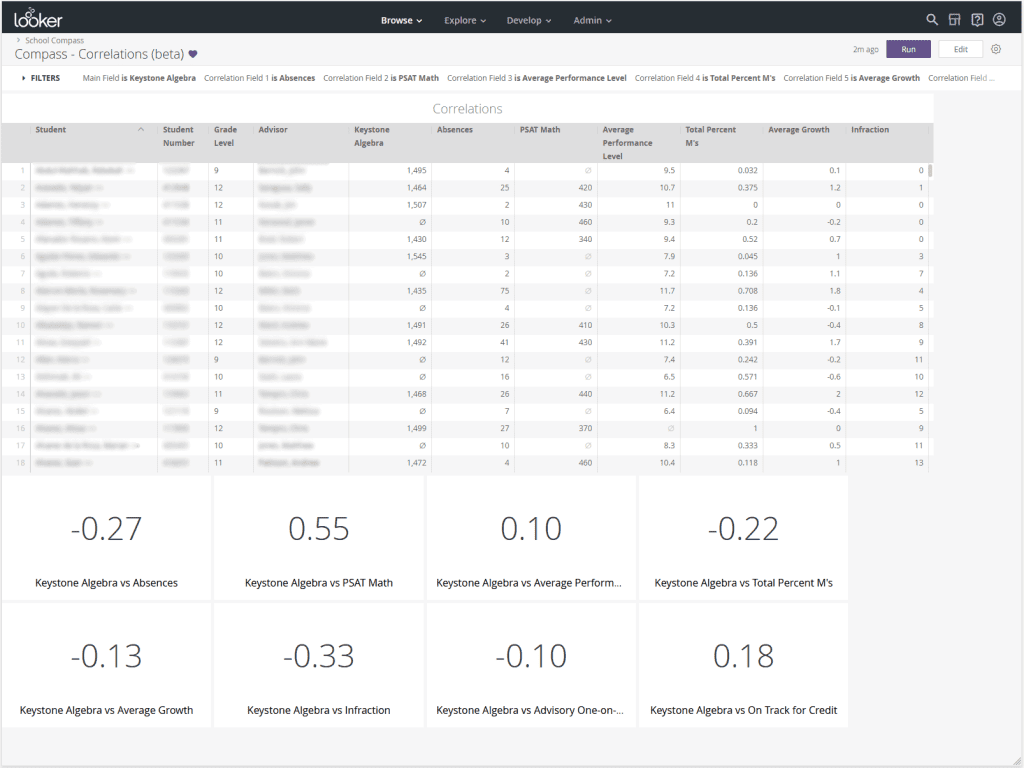The image size is (1024, 768).
Task: Expand the Filters section
Action: point(40,78)
